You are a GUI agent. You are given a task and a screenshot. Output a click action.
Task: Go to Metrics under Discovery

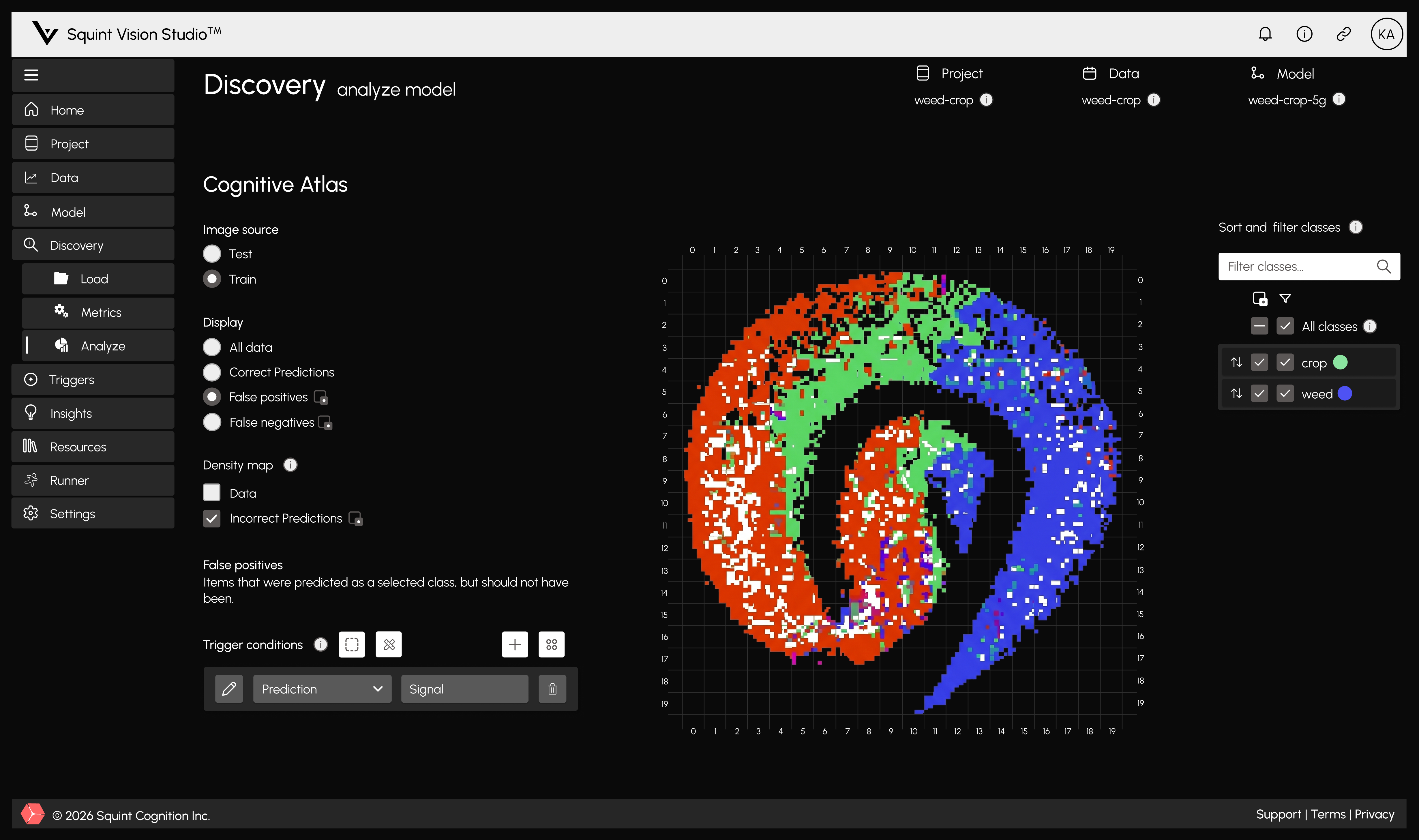[98, 312]
